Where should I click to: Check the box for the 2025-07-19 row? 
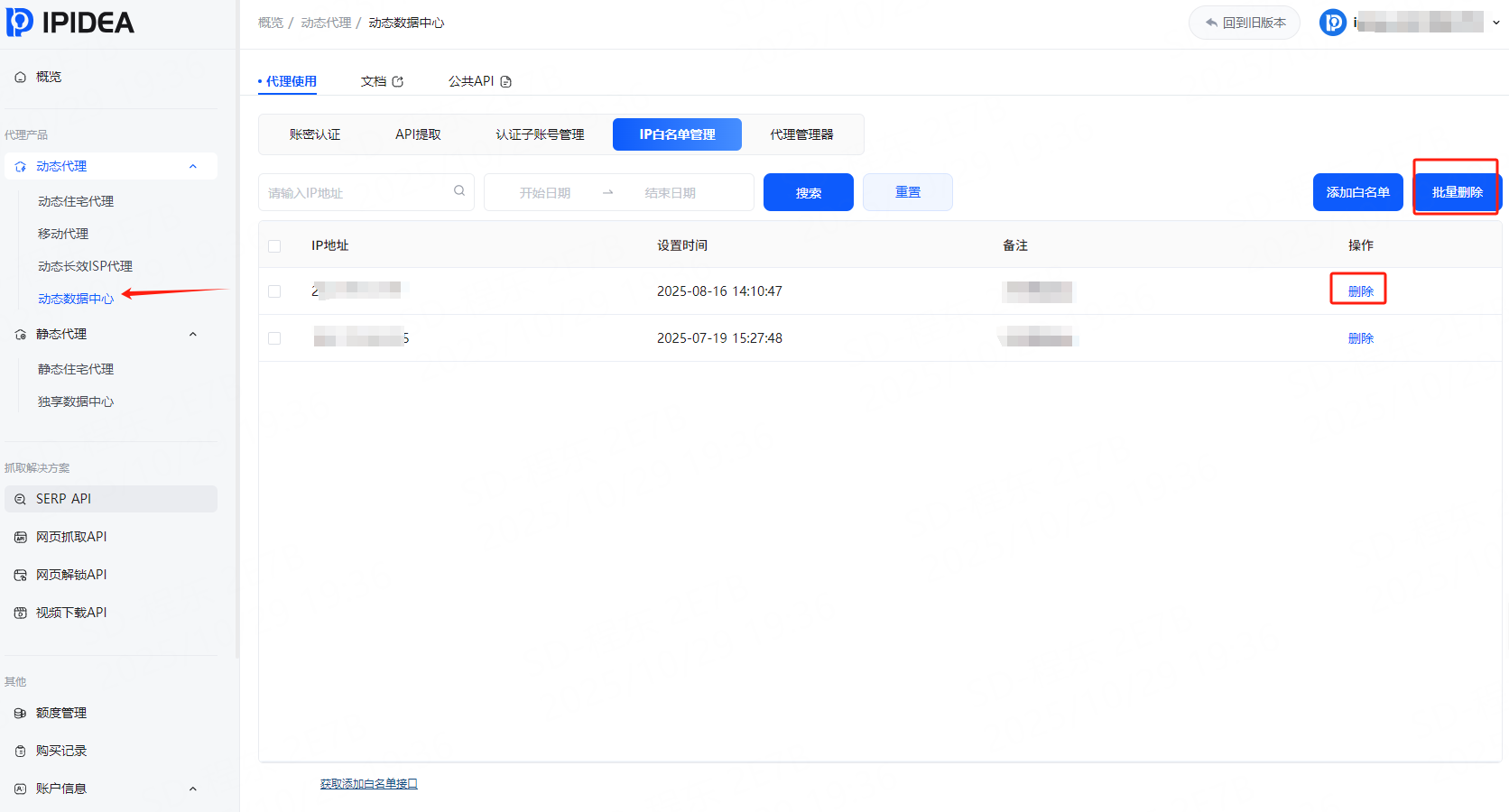click(274, 338)
